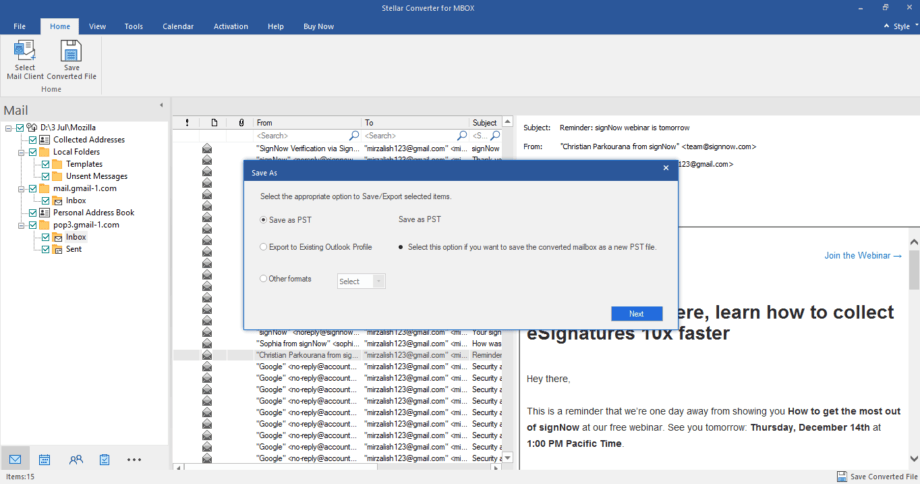The height and width of the screenshot is (484, 920).
Task: Collapse the D:\3 Jul\Mozilla root node
Action: 8,128
